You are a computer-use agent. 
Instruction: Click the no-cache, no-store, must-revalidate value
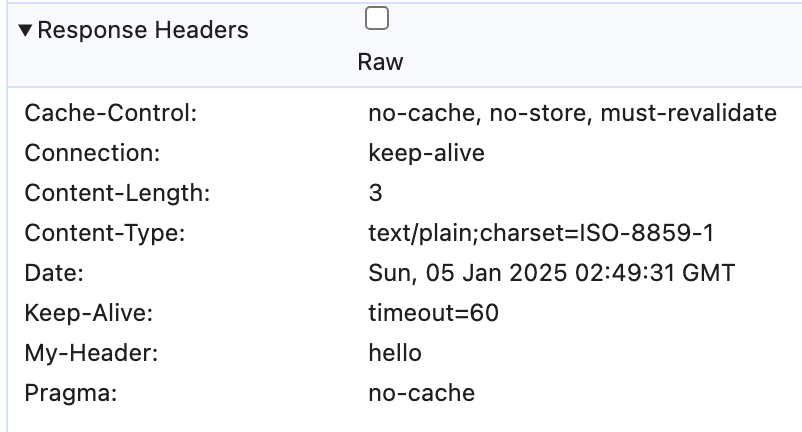click(572, 113)
